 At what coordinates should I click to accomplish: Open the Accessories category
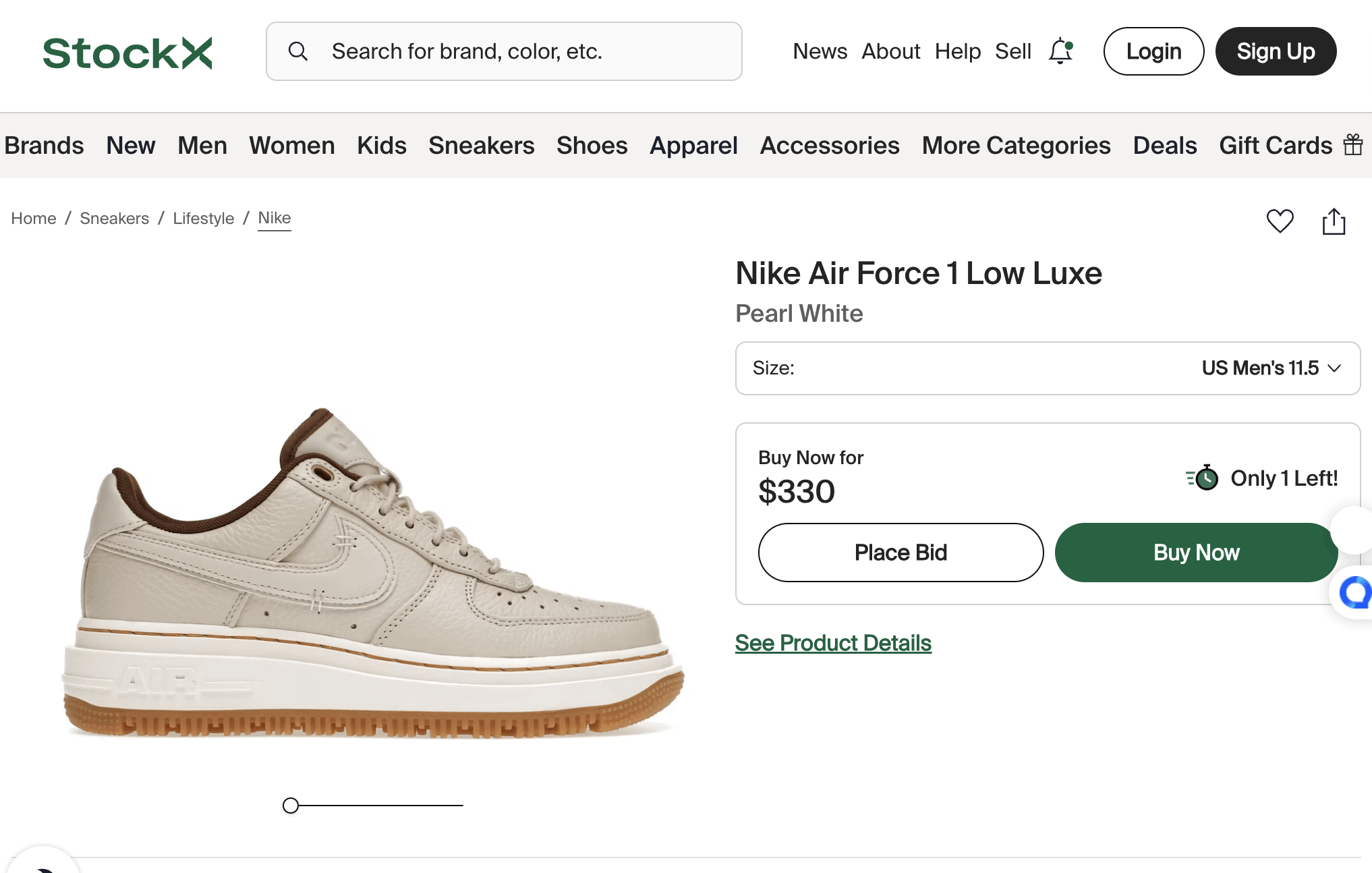click(x=830, y=146)
